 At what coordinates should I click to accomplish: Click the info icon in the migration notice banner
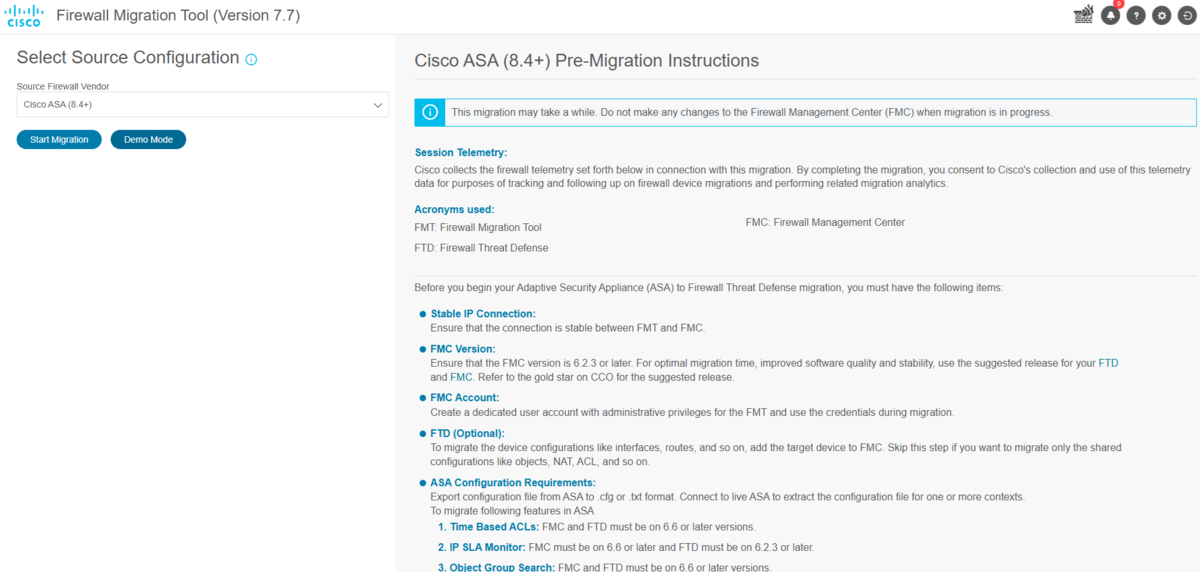(430, 112)
